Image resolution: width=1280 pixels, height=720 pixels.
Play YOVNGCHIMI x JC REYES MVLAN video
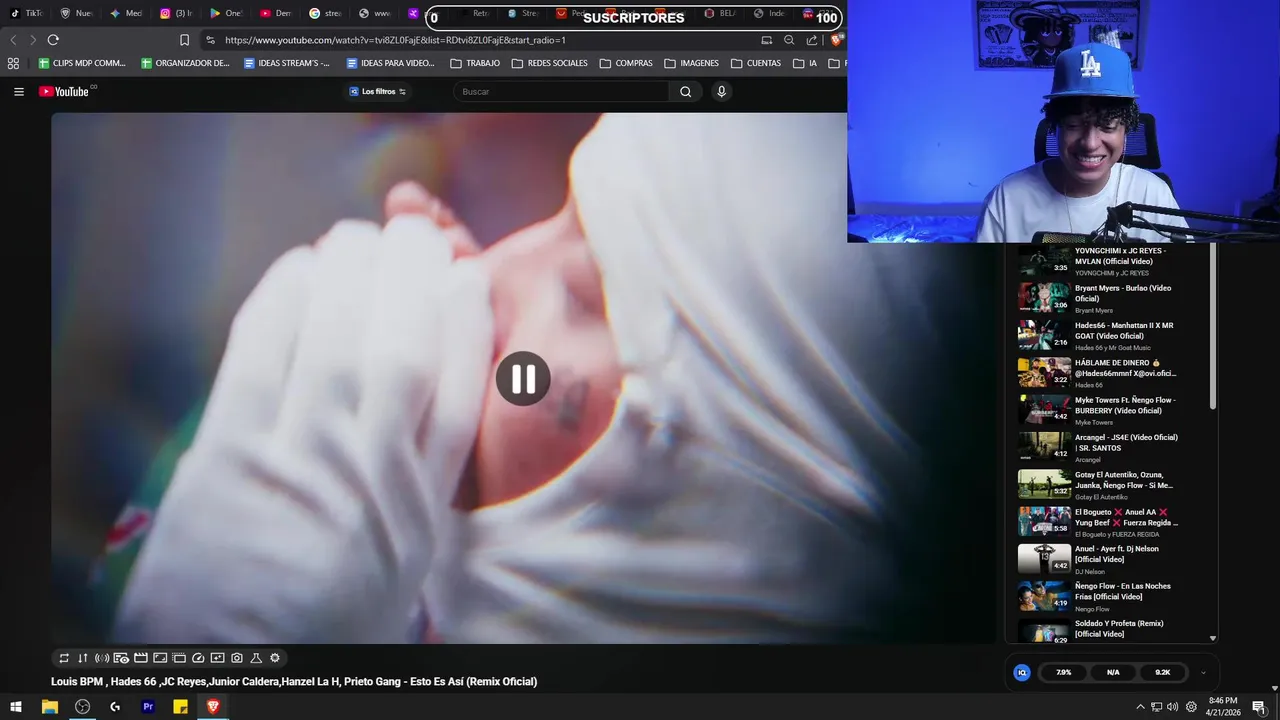pyautogui.click(x=1098, y=261)
